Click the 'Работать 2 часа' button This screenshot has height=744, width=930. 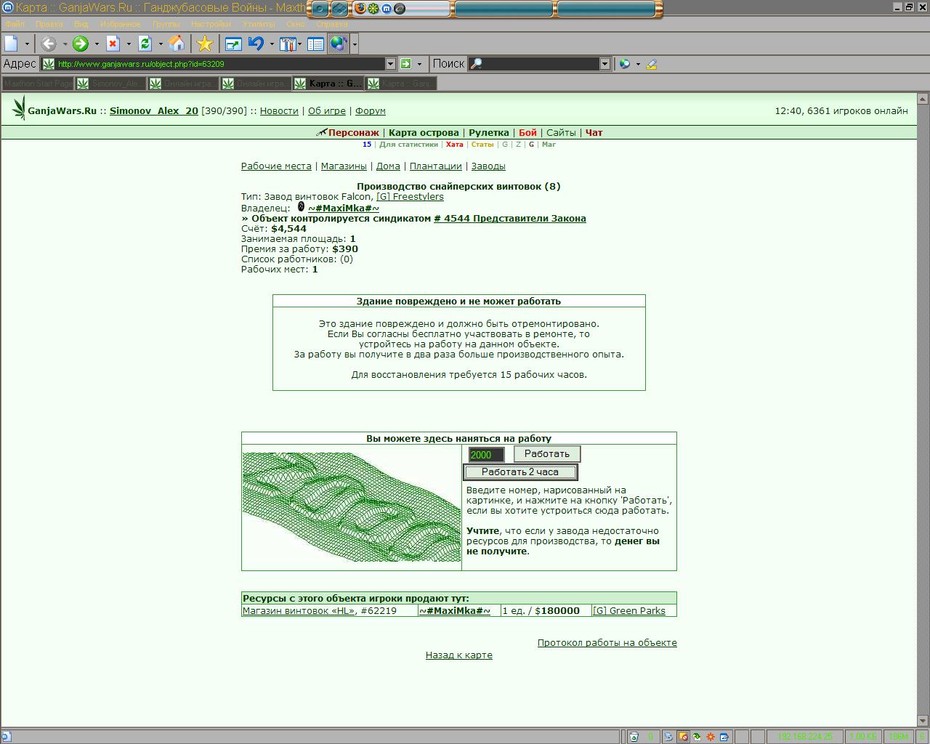pos(520,472)
